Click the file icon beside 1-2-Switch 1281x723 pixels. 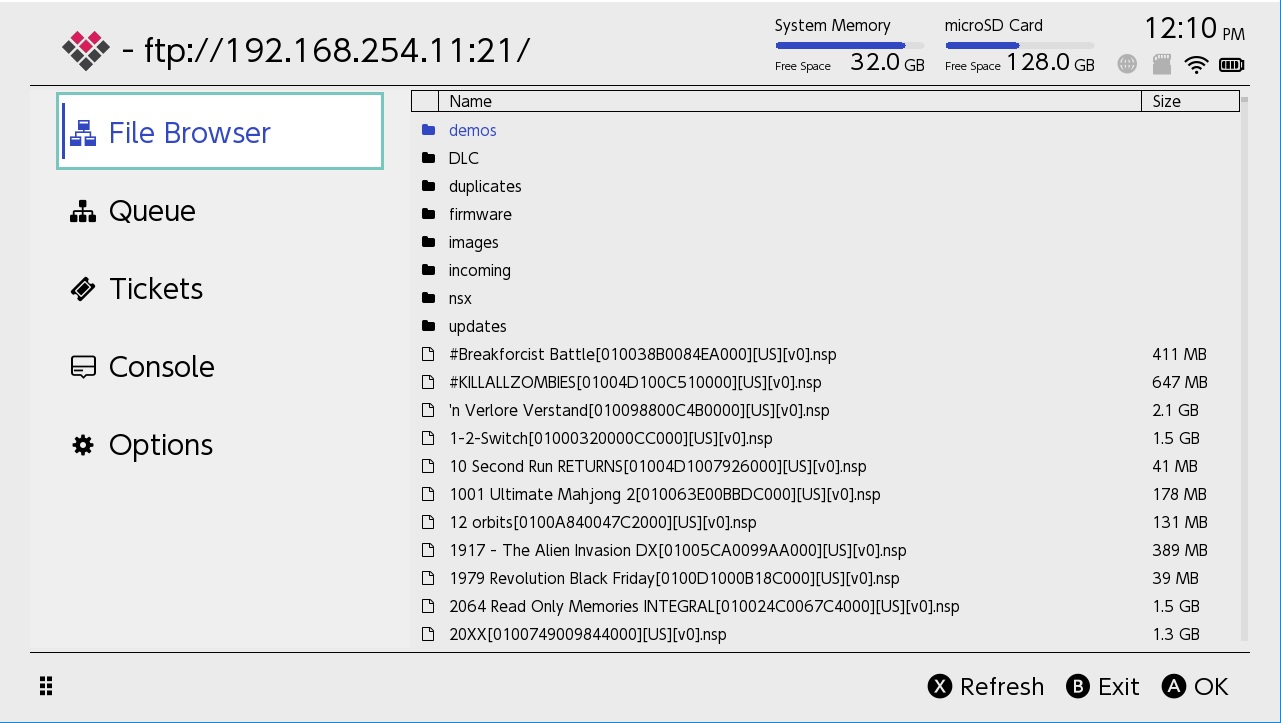click(x=429, y=438)
